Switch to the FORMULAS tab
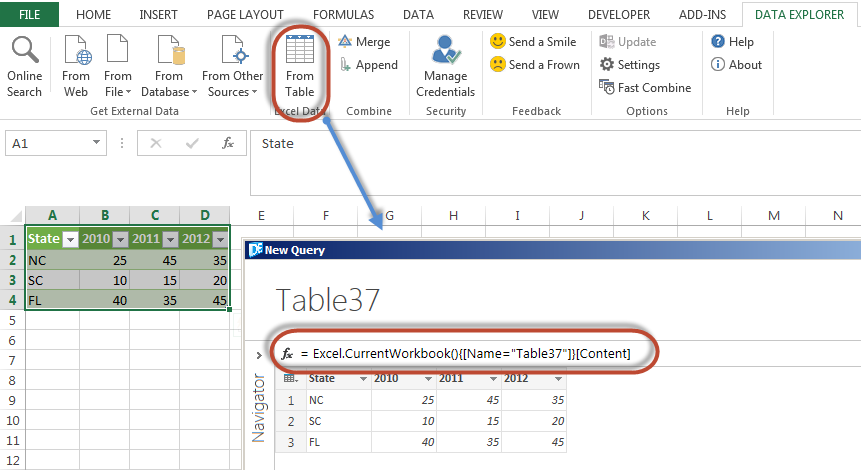This screenshot has width=861, height=470. click(x=343, y=15)
